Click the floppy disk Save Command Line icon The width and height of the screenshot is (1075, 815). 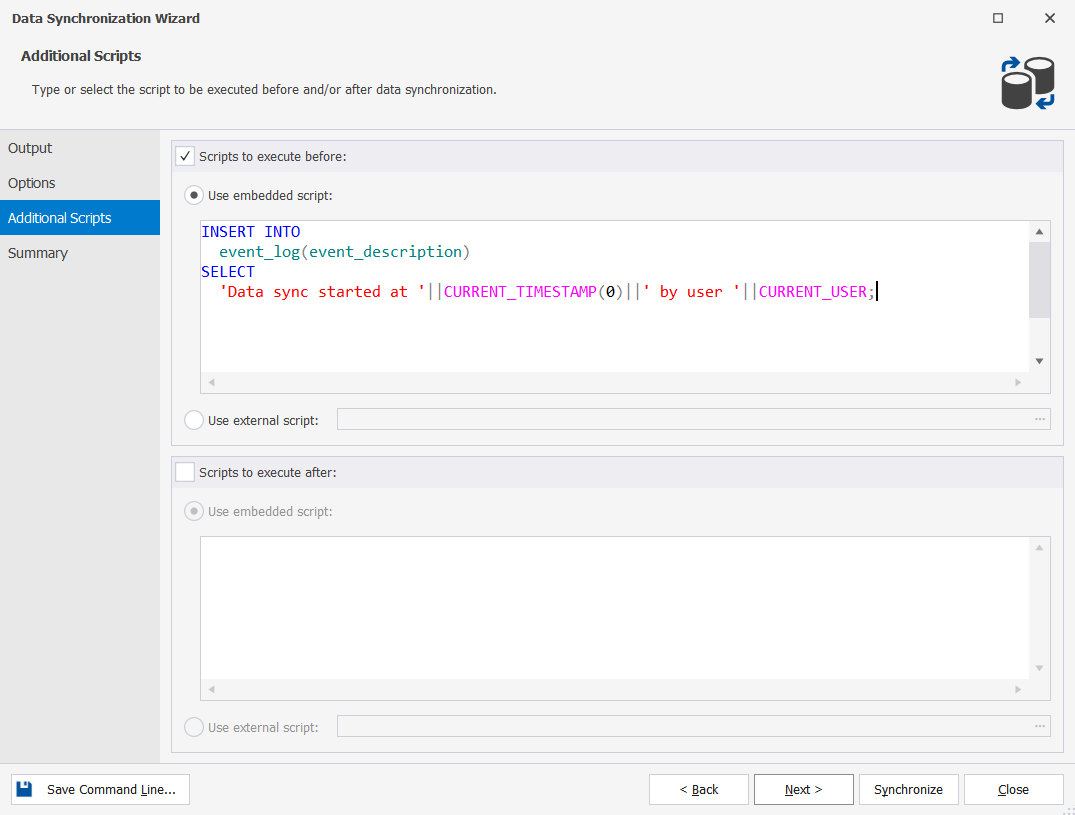point(24,789)
